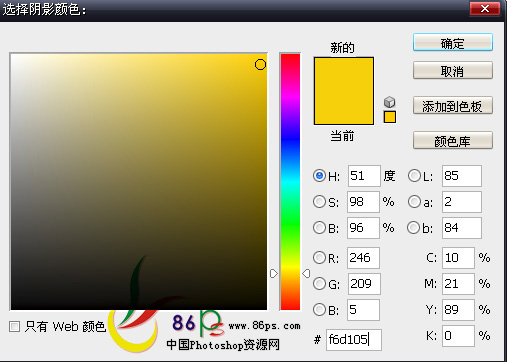Click the right hue slider arrow handle
This screenshot has height=362, width=507.
coord(306,274)
